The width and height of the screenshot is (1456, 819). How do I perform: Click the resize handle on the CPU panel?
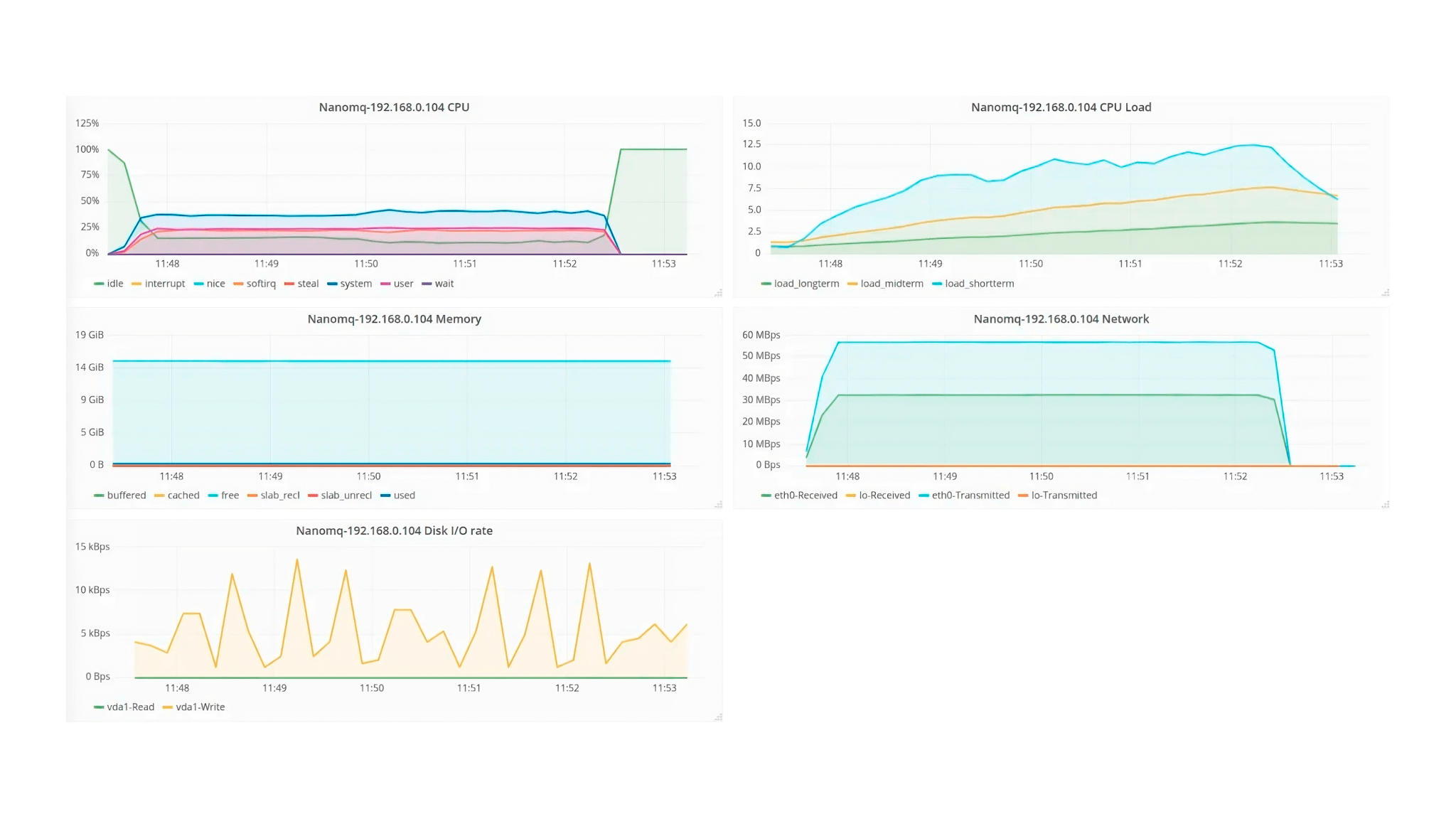pos(717,292)
